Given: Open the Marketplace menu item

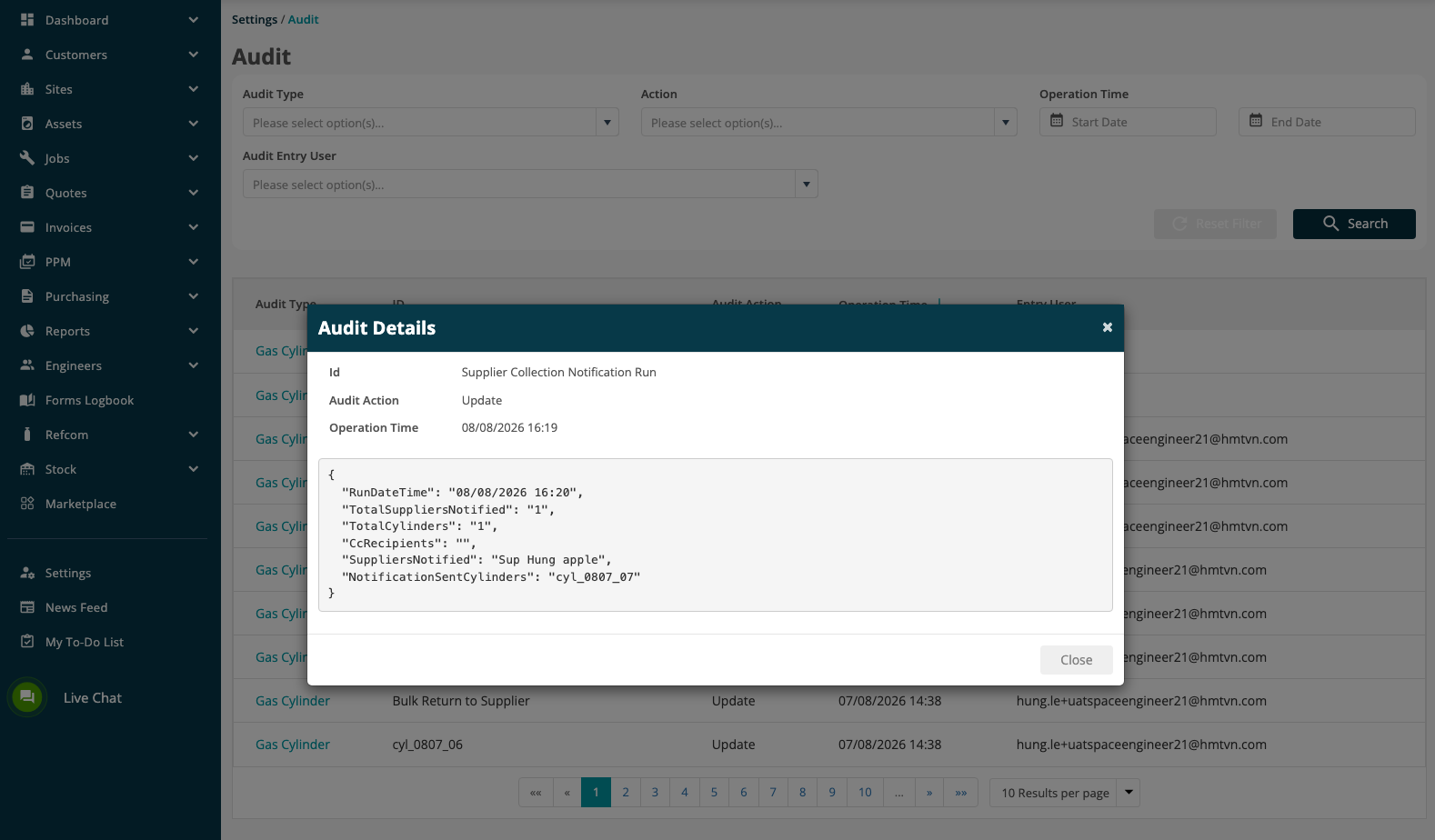Looking at the screenshot, I should [81, 504].
